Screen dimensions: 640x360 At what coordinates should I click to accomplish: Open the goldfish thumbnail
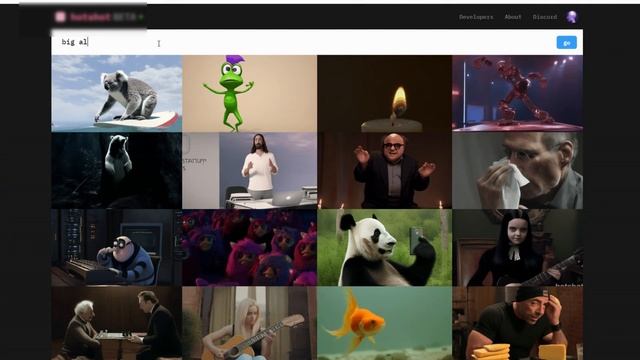[x=384, y=323]
